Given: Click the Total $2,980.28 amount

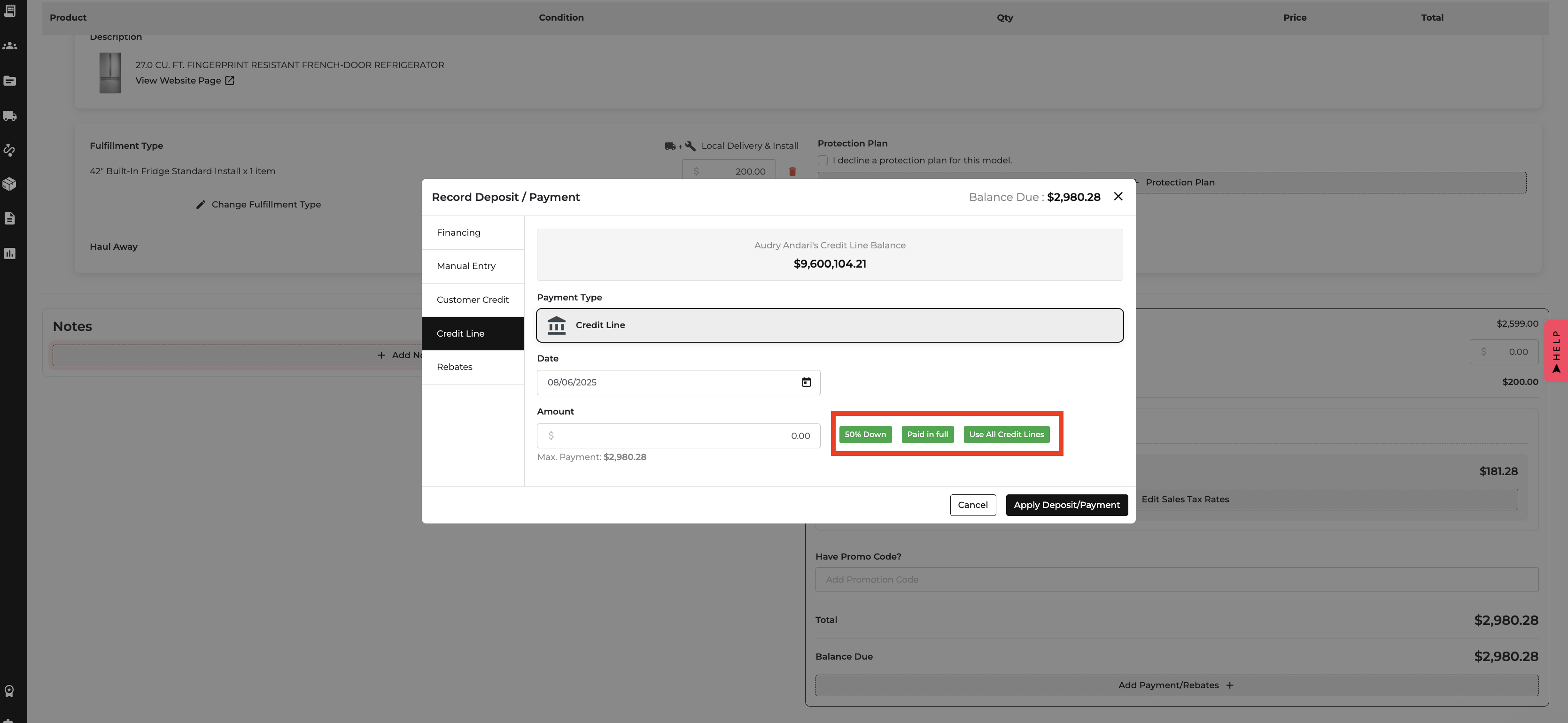Looking at the screenshot, I should pyautogui.click(x=1506, y=620).
